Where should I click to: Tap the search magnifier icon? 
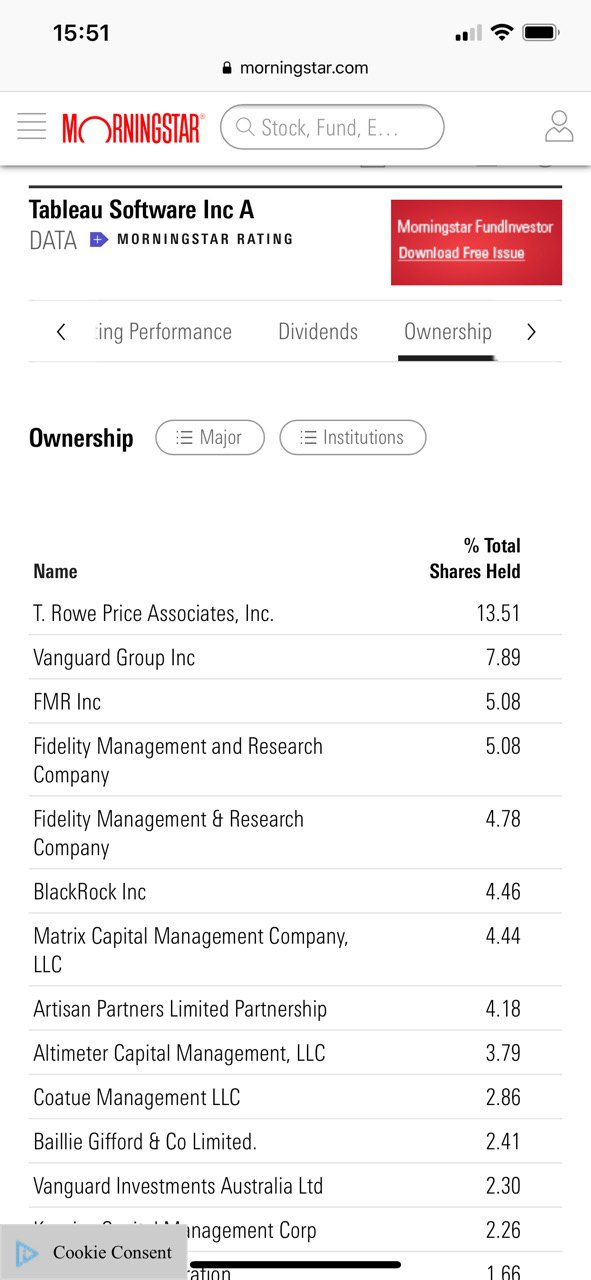(x=245, y=127)
